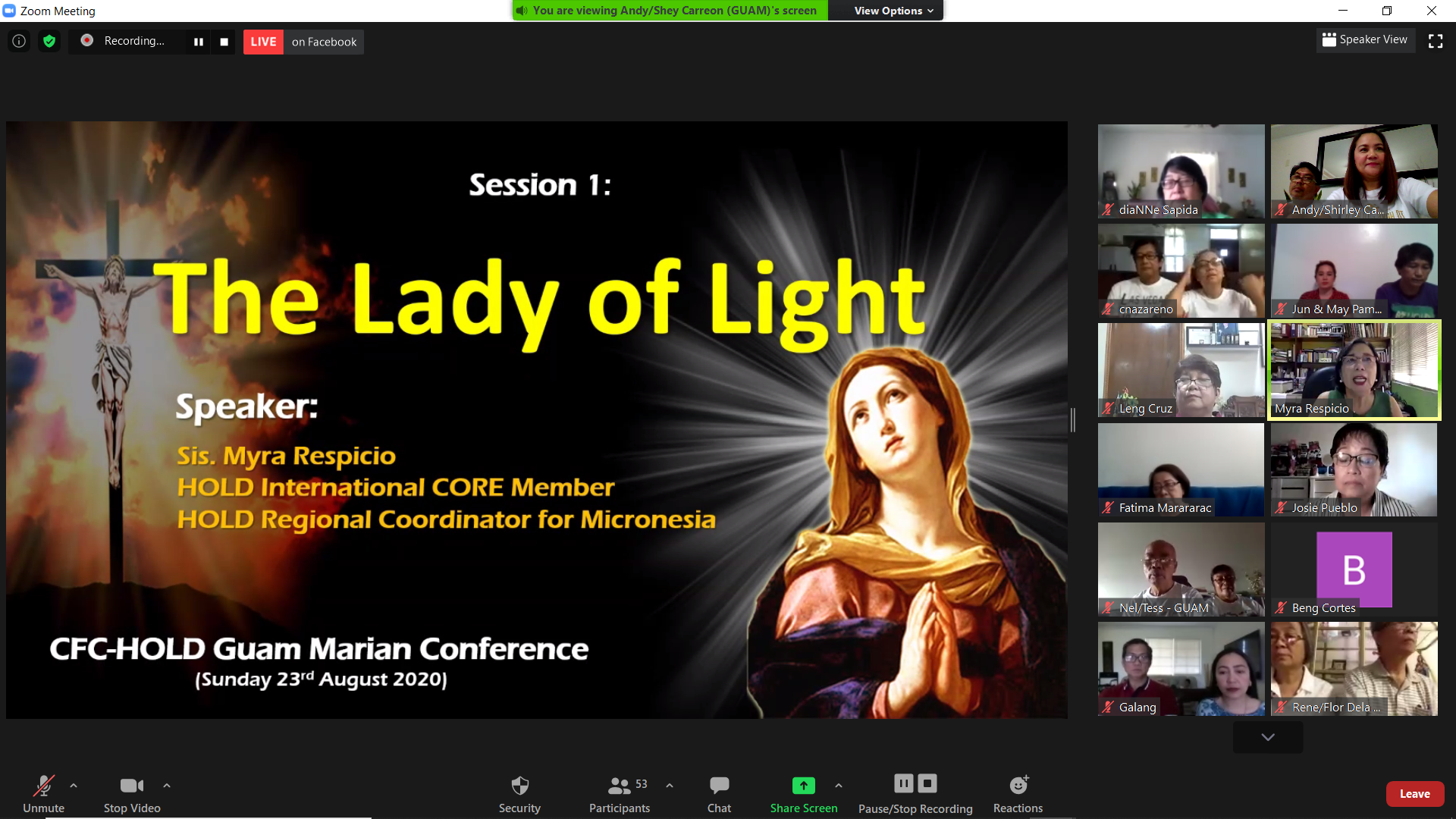Image resolution: width=1456 pixels, height=819 pixels.
Task: Expand video settings arrow beside Stop Video
Action: coord(167,786)
